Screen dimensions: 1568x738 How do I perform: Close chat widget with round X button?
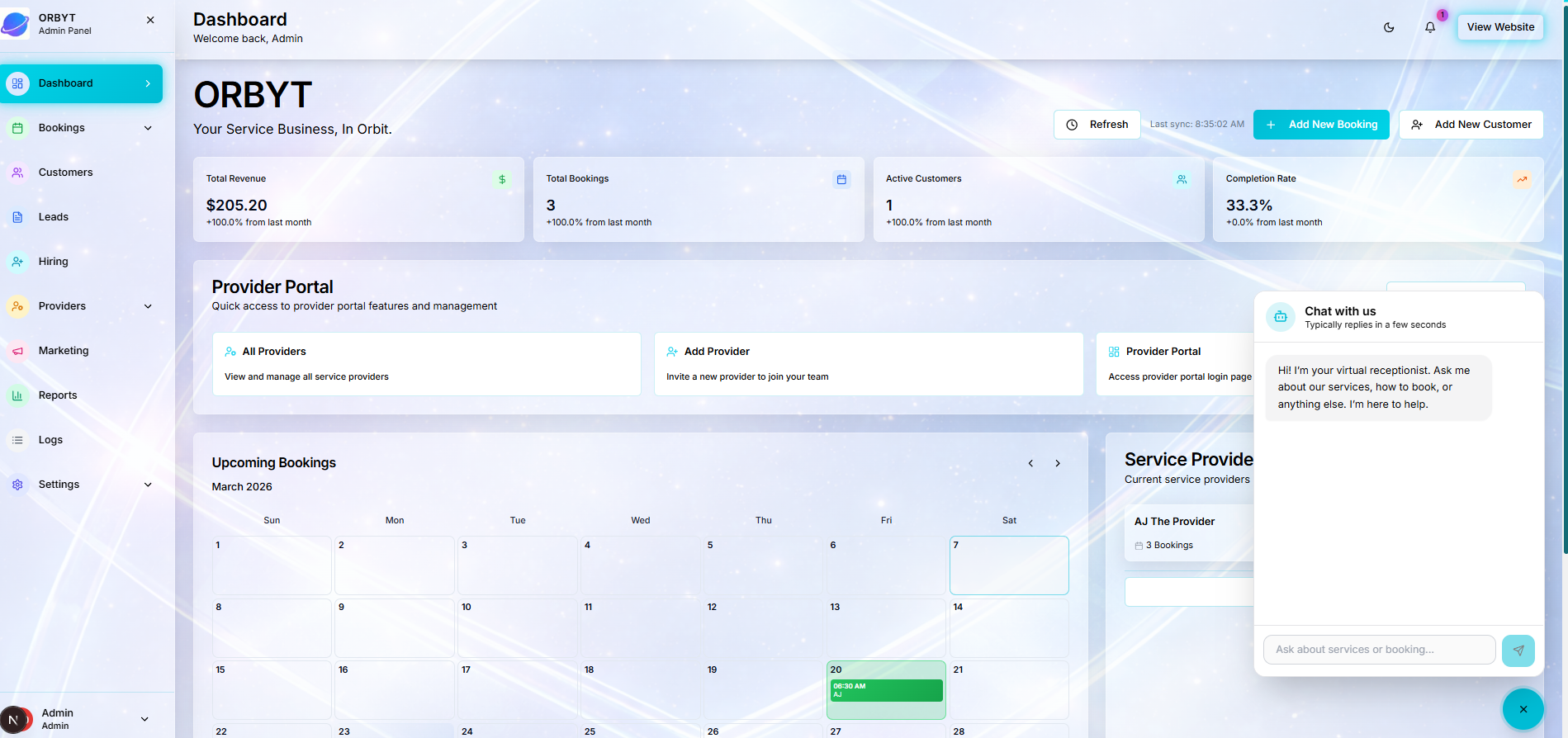[1523, 709]
